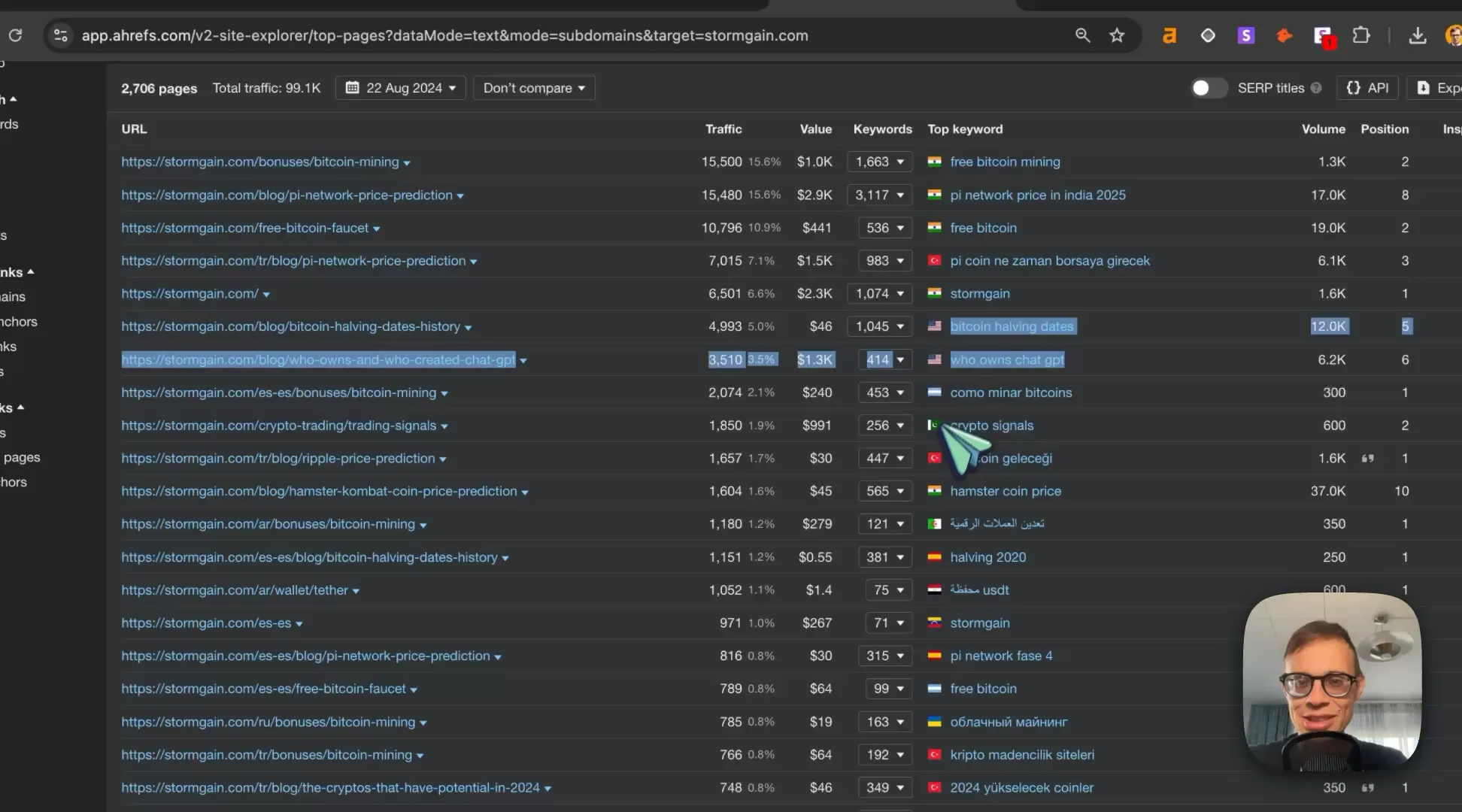Open dropdown arrow beside free-bitcoin-faucet URL

click(x=376, y=229)
